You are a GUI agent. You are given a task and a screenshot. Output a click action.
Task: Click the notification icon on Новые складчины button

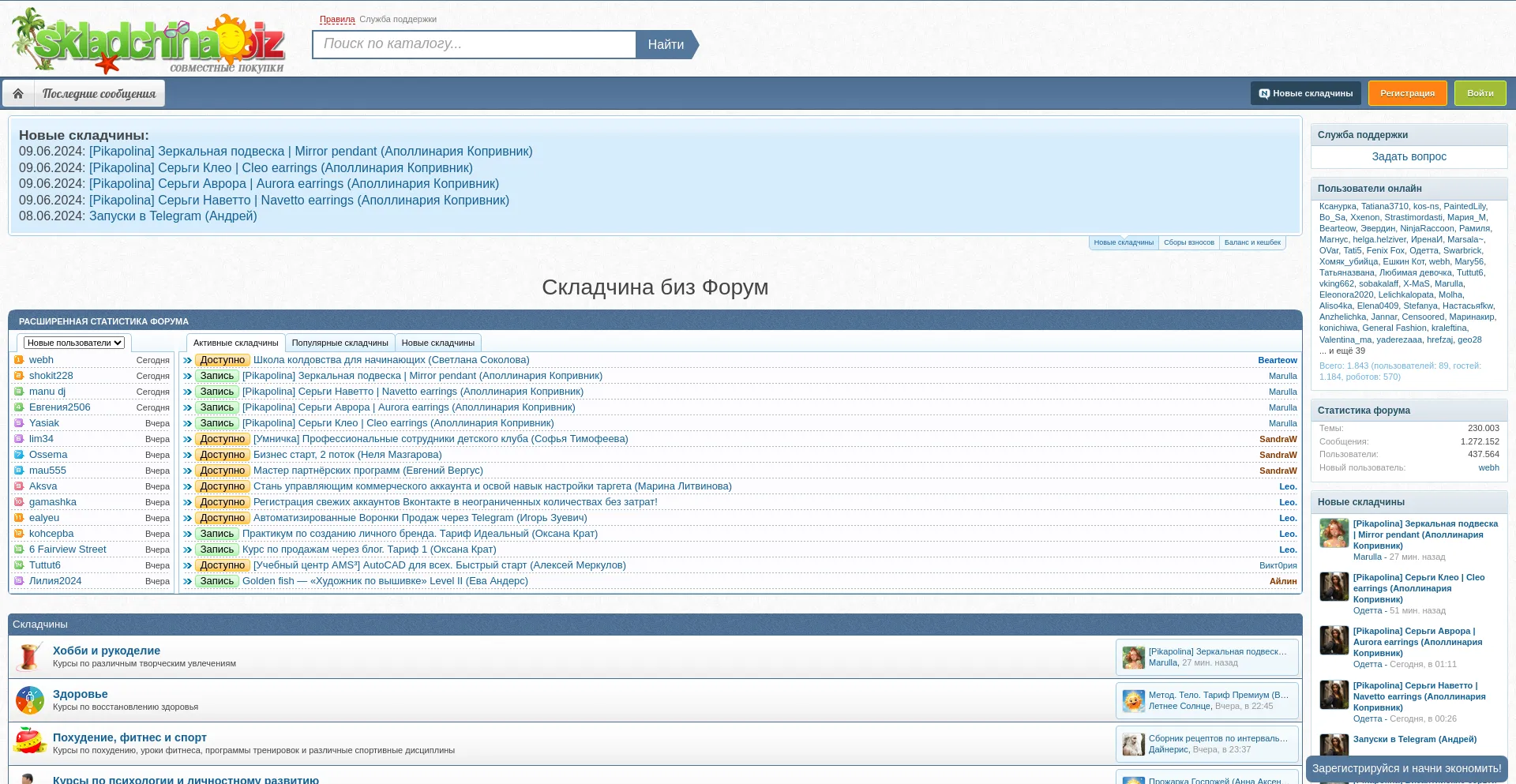coord(1266,92)
